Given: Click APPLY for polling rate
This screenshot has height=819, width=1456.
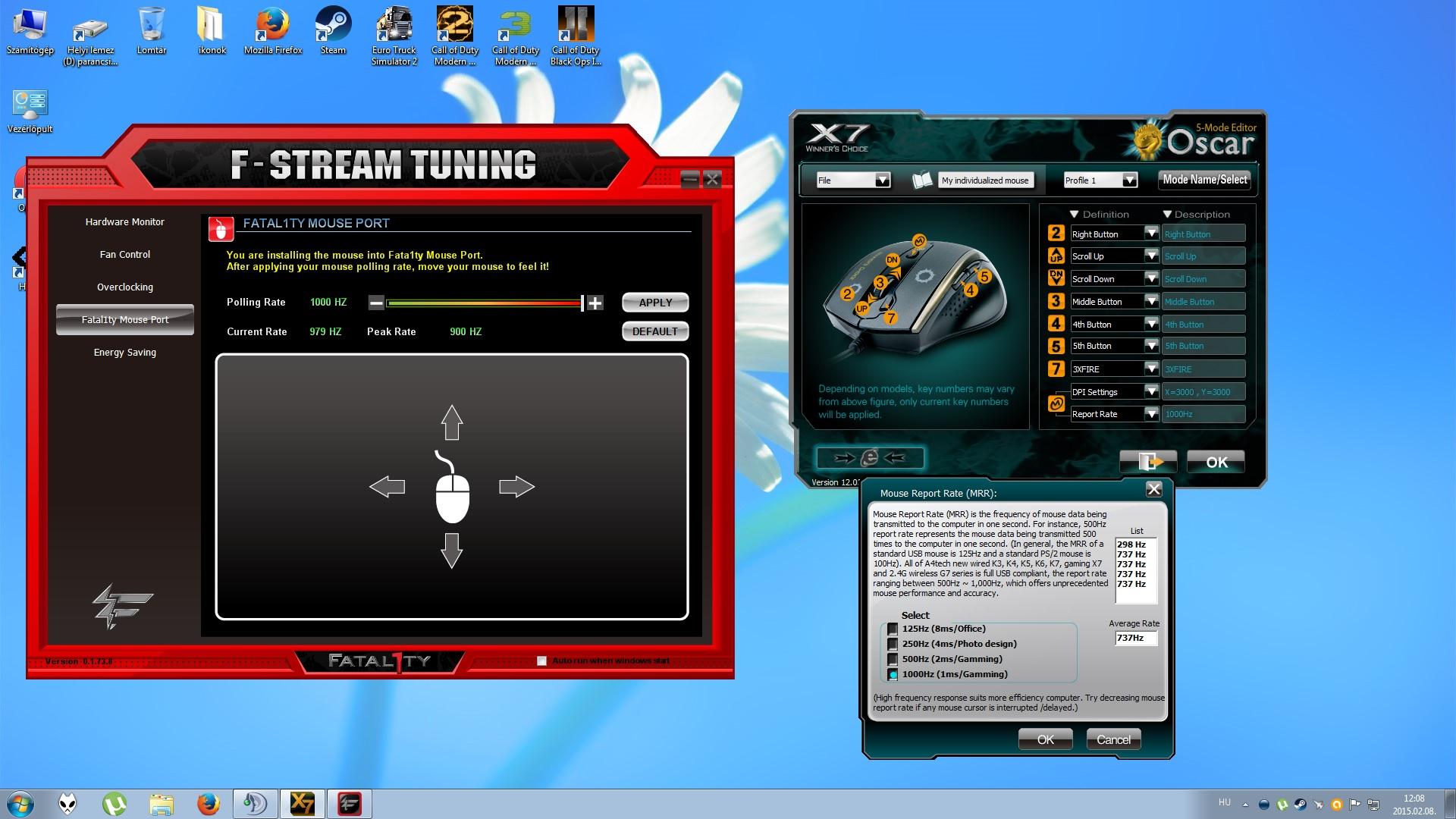Looking at the screenshot, I should coord(655,303).
